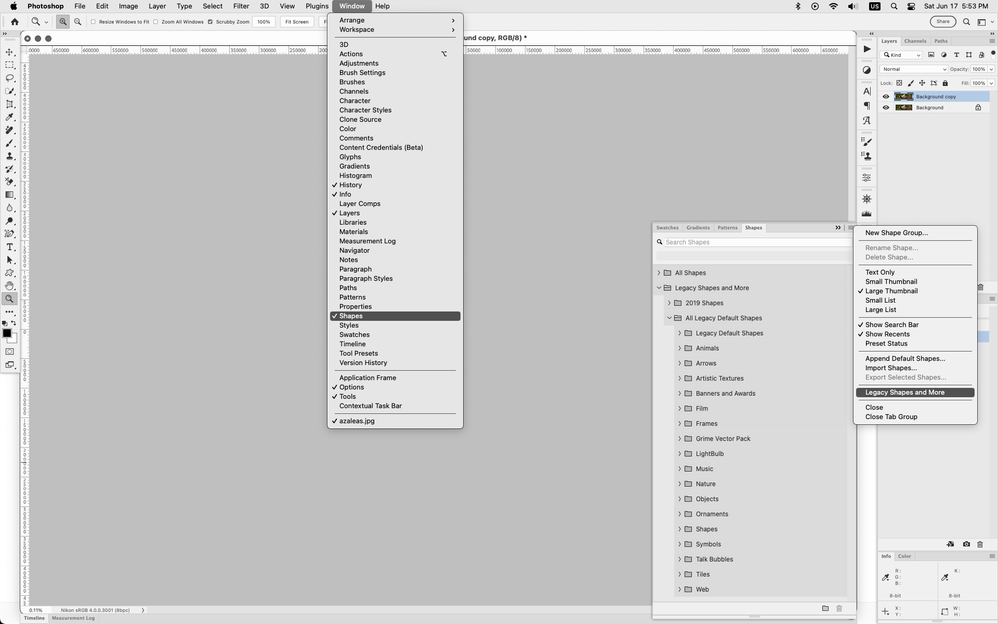The height and width of the screenshot is (624, 998).
Task: Select the Move tool in the toolbar
Action: 10,52
